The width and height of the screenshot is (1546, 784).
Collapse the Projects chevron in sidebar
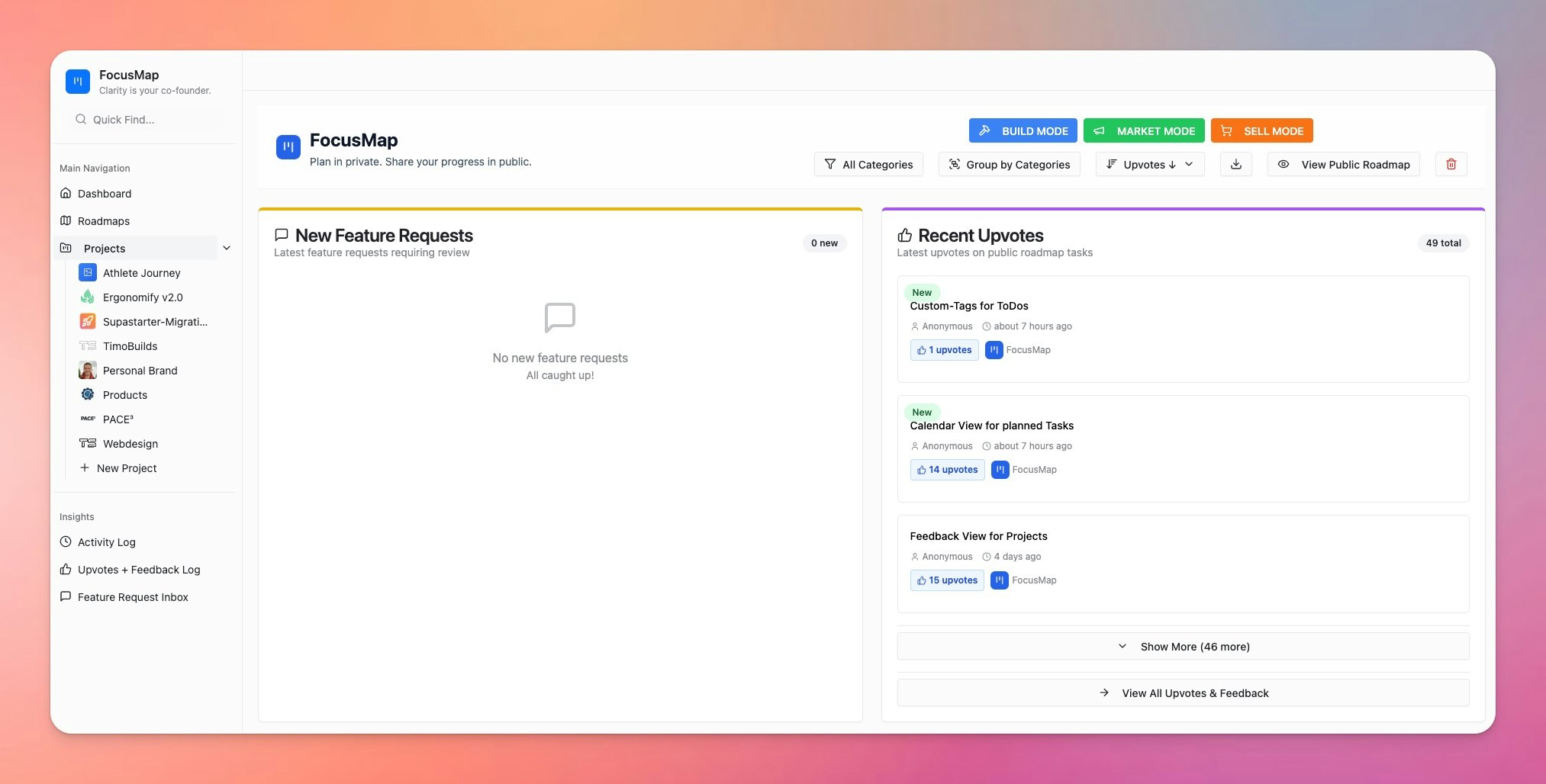(x=226, y=248)
